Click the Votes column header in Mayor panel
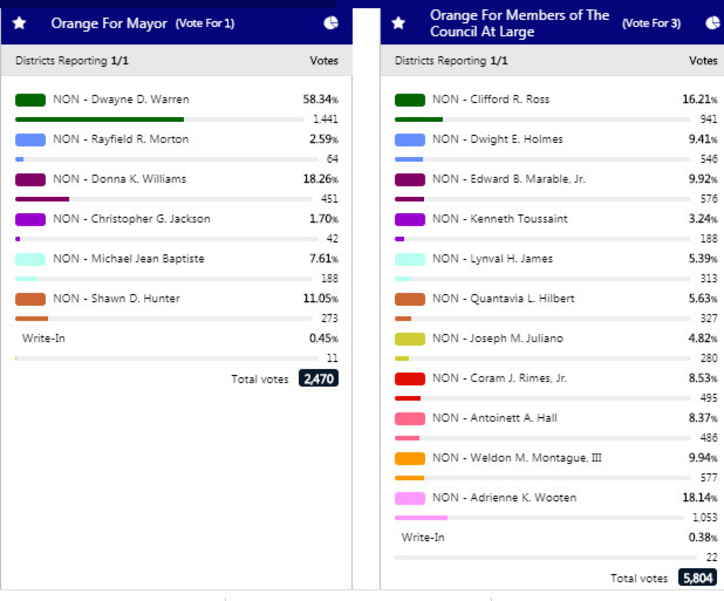 [323, 61]
